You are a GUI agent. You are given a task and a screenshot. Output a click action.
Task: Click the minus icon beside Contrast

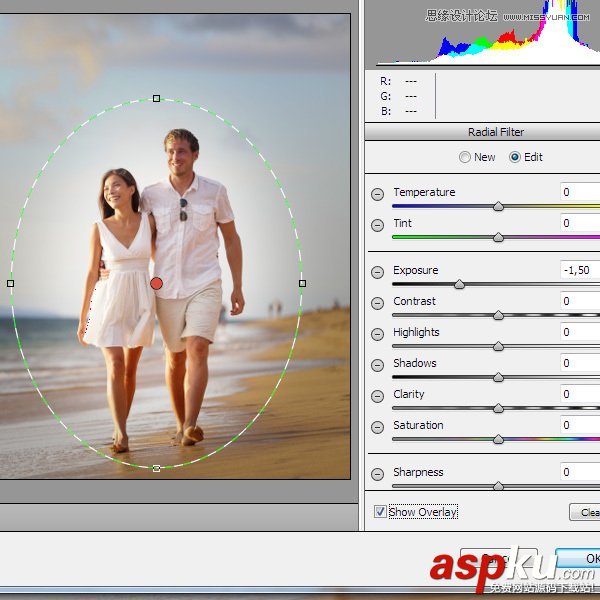tap(377, 303)
